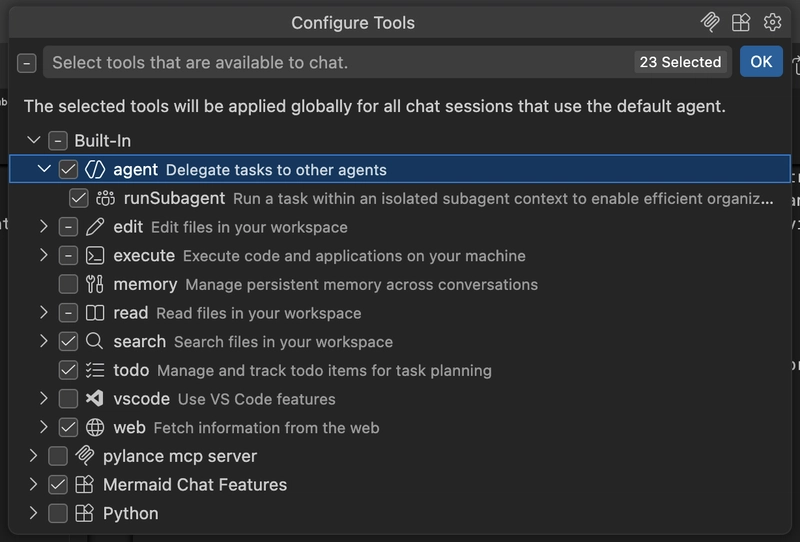This screenshot has height=542, width=800.
Task: Click the VS Code logo icon
Action: coord(96,399)
